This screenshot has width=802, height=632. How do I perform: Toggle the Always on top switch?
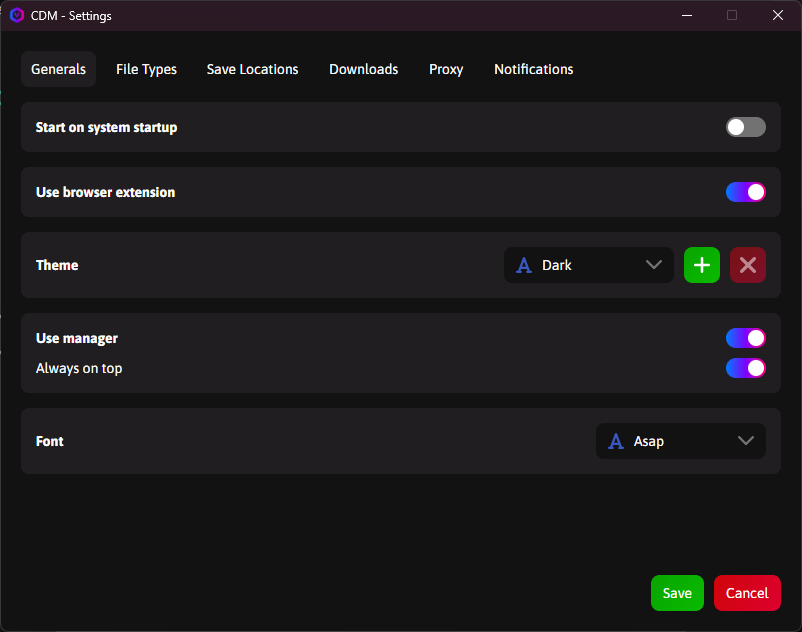tap(745, 368)
